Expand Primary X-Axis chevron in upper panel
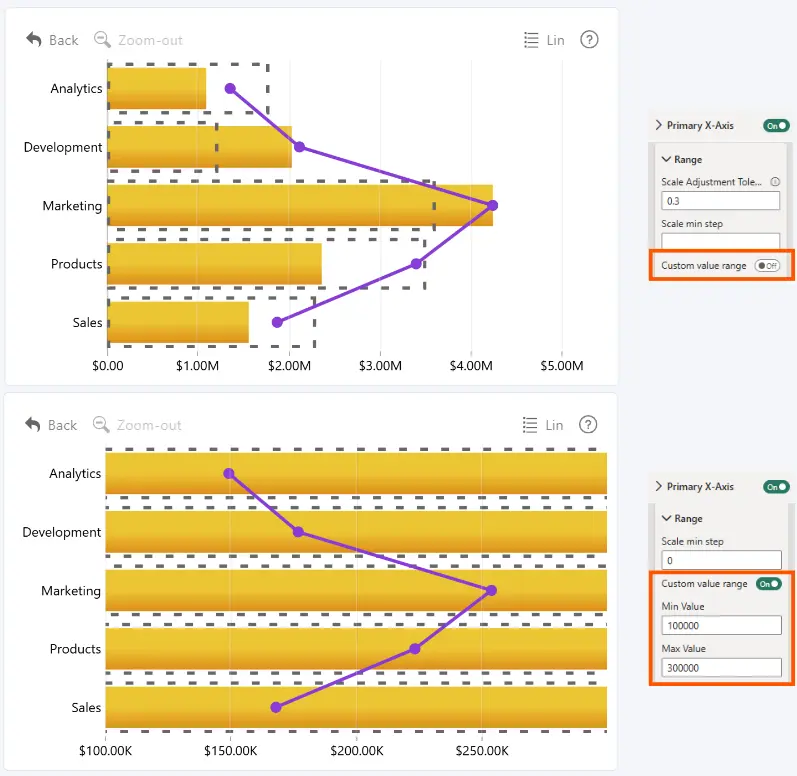The image size is (797, 776). click(659, 125)
